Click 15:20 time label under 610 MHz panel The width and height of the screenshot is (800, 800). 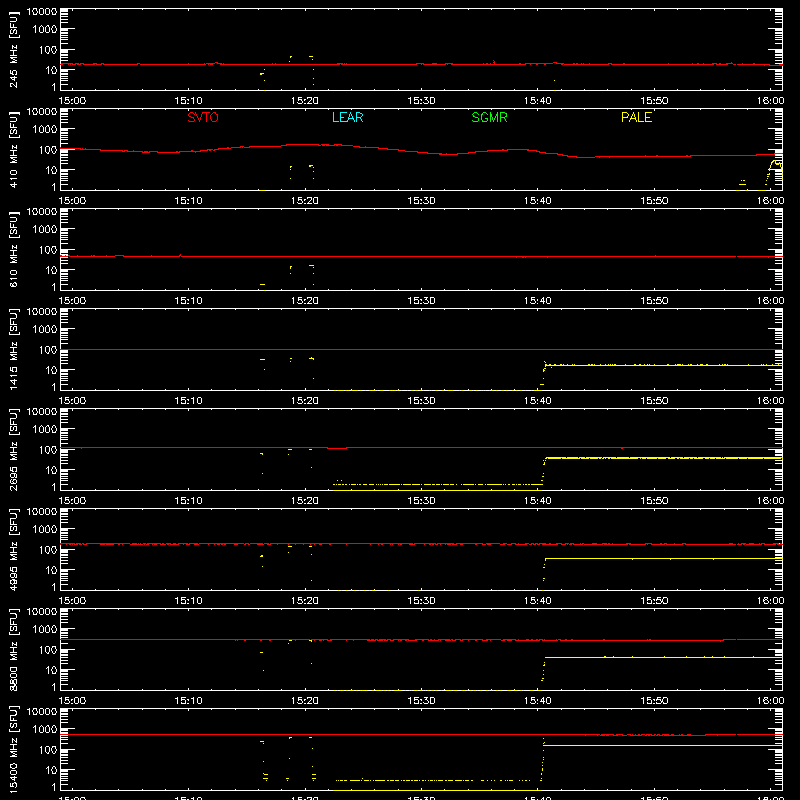coord(305,301)
